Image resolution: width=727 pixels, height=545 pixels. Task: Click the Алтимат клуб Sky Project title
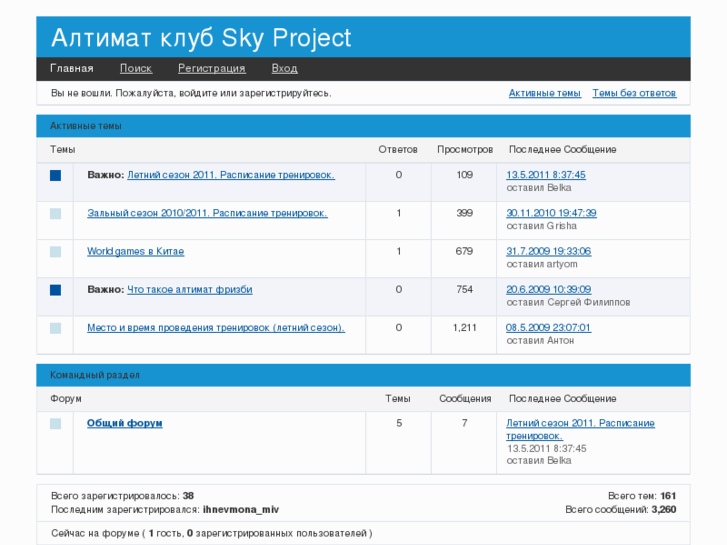(201, 38)
